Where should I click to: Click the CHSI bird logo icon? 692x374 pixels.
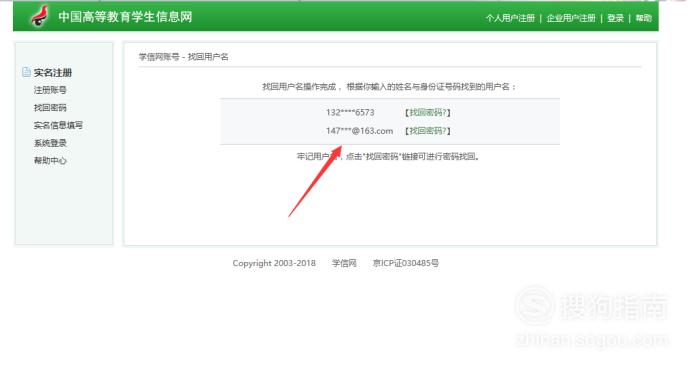point(40,16)
